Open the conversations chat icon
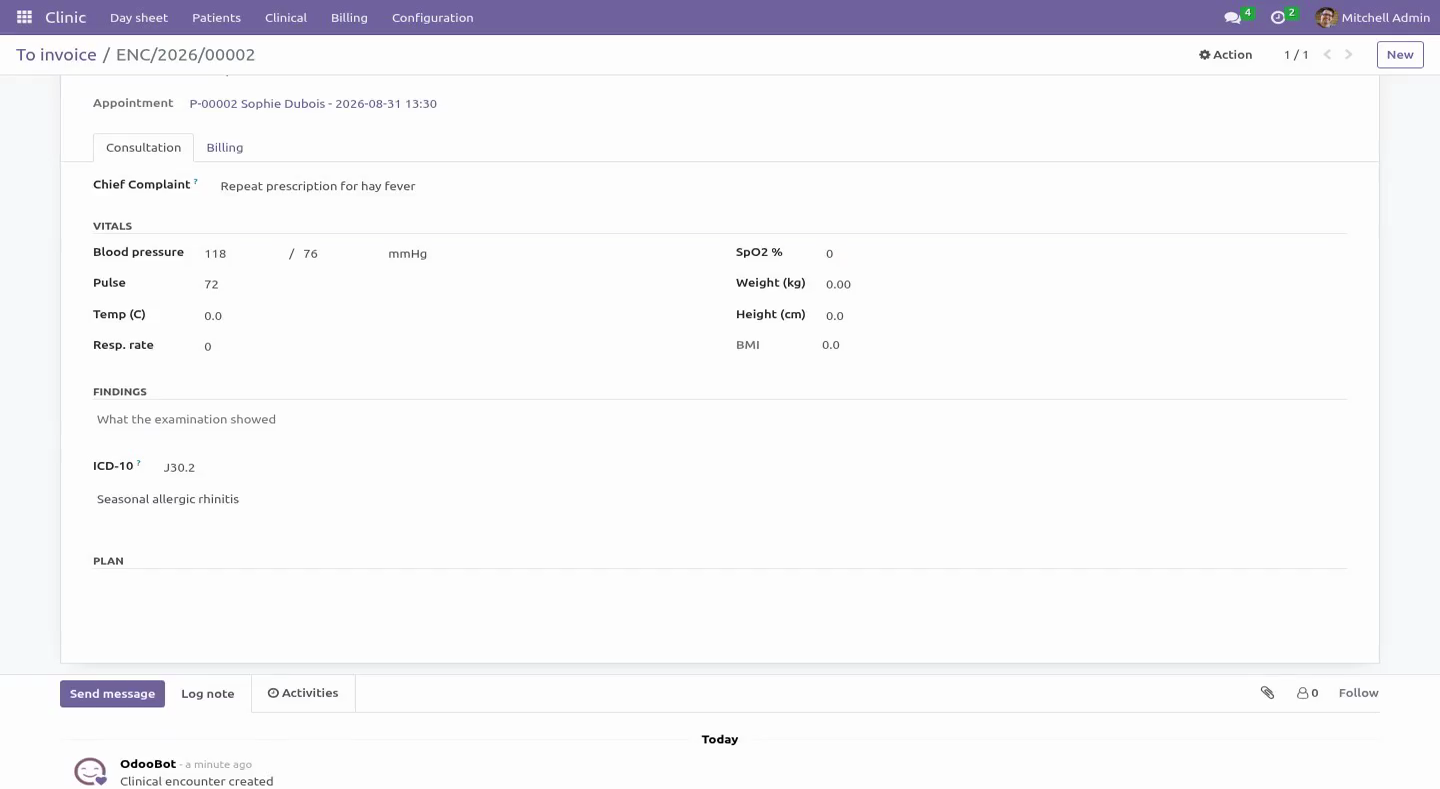 [1233, 18]
